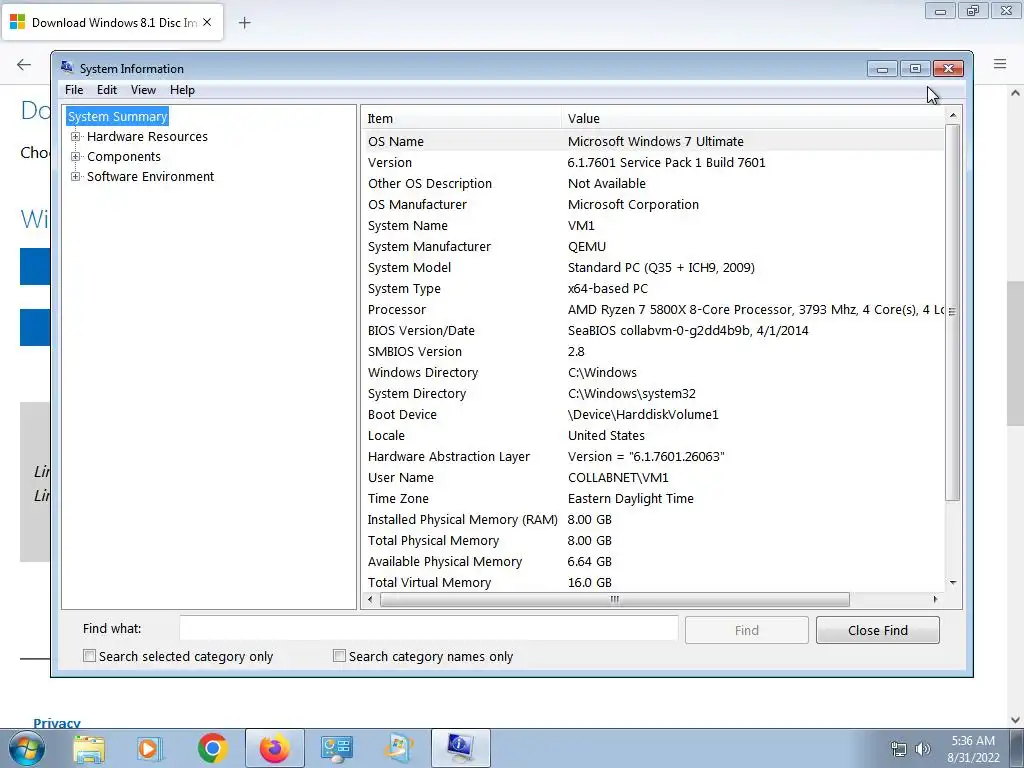This screenshot has width=1024, height=768.
Task: Click the System Information title bar icon
Action: tap(67, 67)
